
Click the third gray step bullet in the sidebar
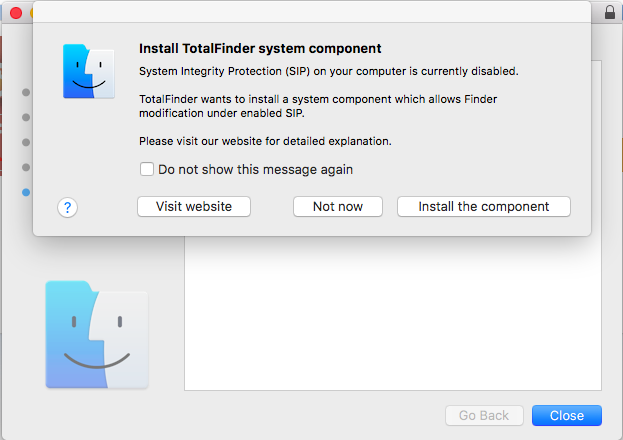pos(26,142)
